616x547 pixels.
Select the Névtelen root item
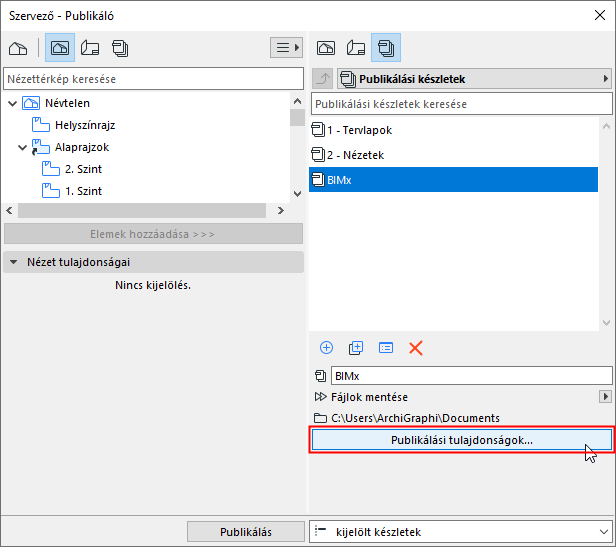point(68,103)
